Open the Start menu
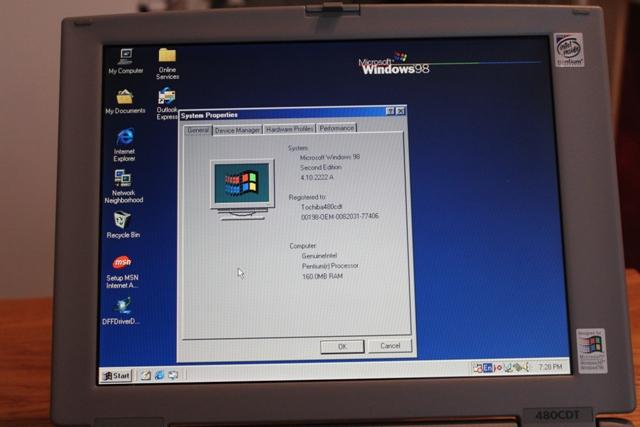Screen dimensions: 640x427 pyautogui.click(x=116, y=375)
